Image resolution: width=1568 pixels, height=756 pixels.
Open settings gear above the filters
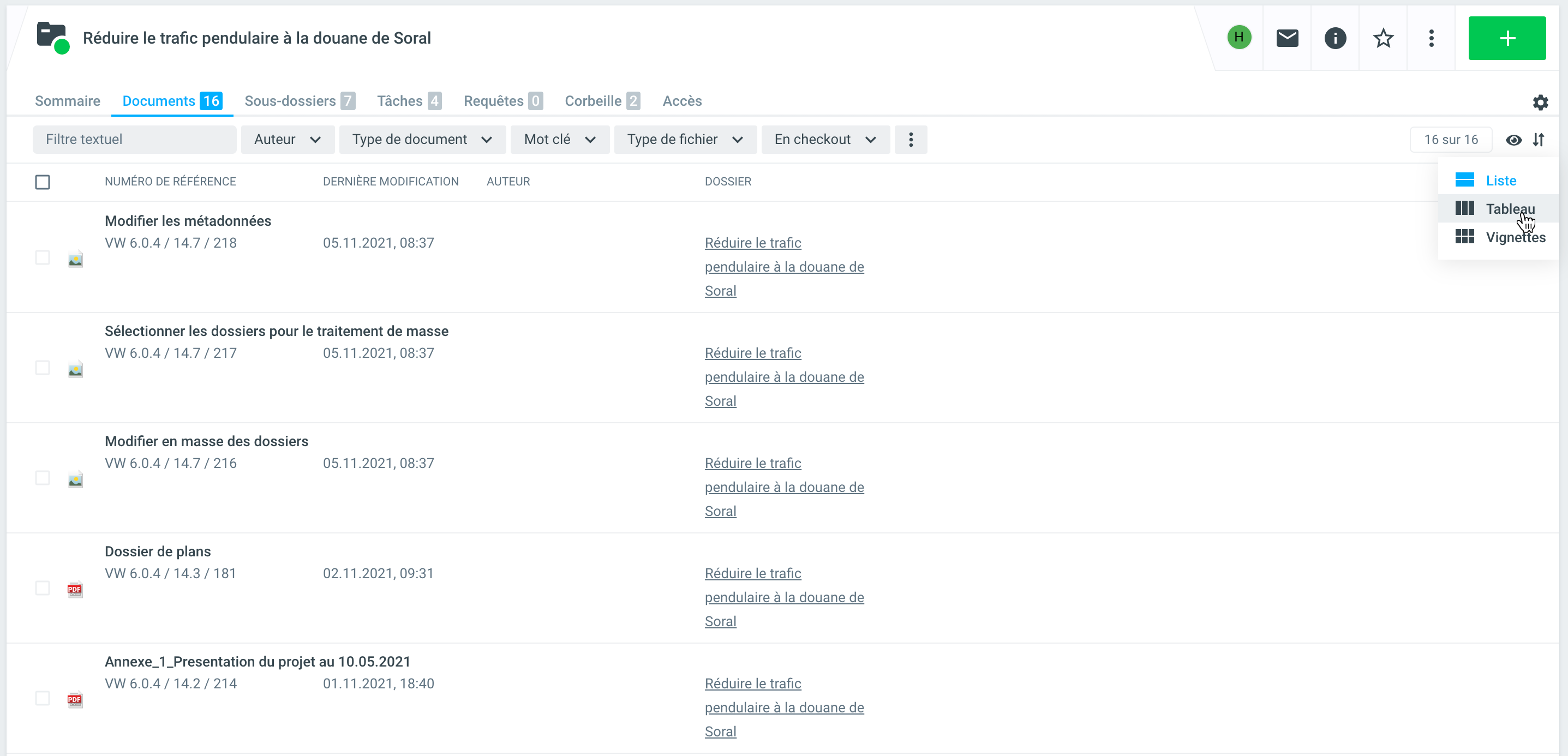(1540, 102)
